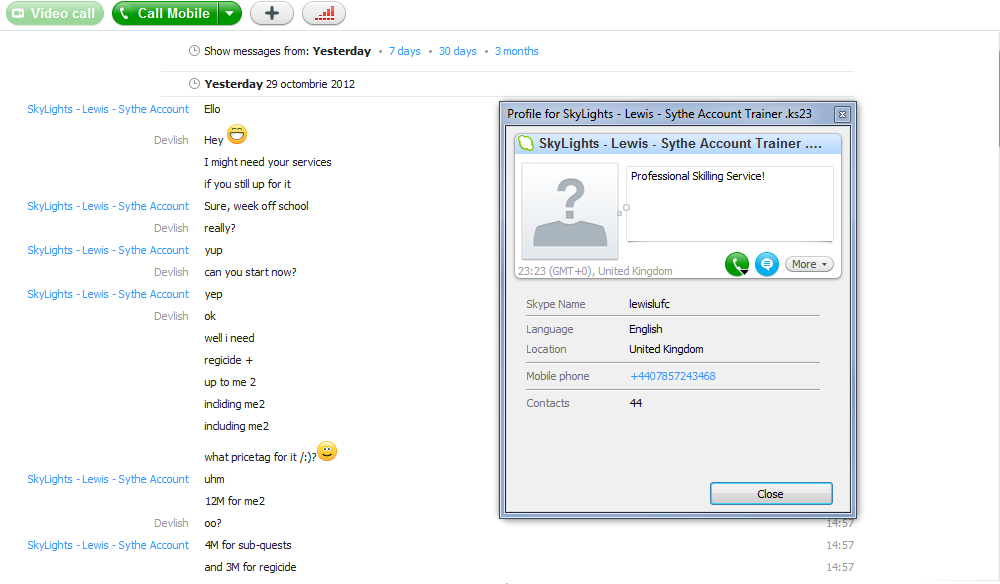
Task: Click the contacts count 44
Action: coord(636,403)
